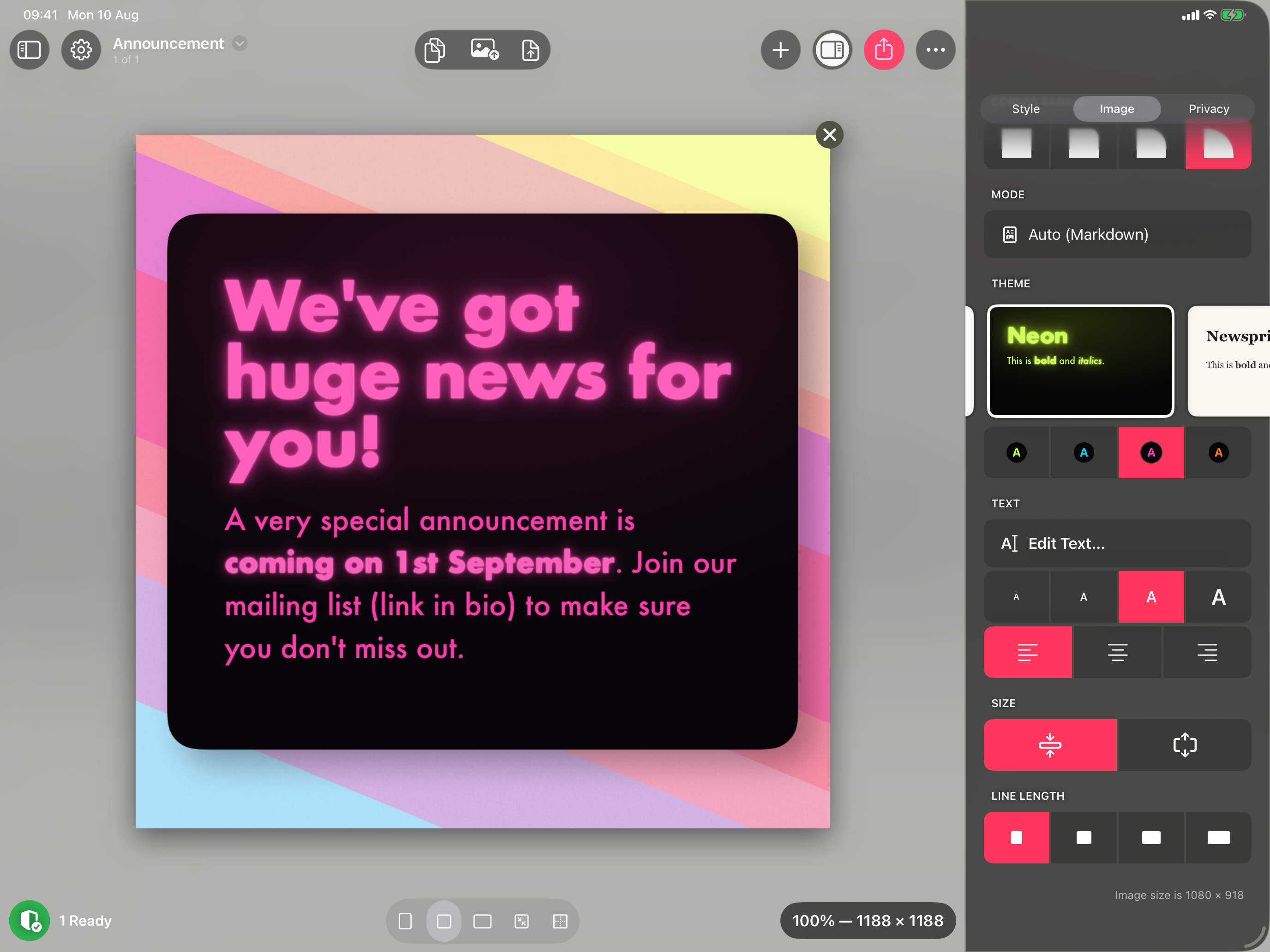Choose the second narrowest line length
This screenshot has height=952, width=1270.
tap(1084, 838)
